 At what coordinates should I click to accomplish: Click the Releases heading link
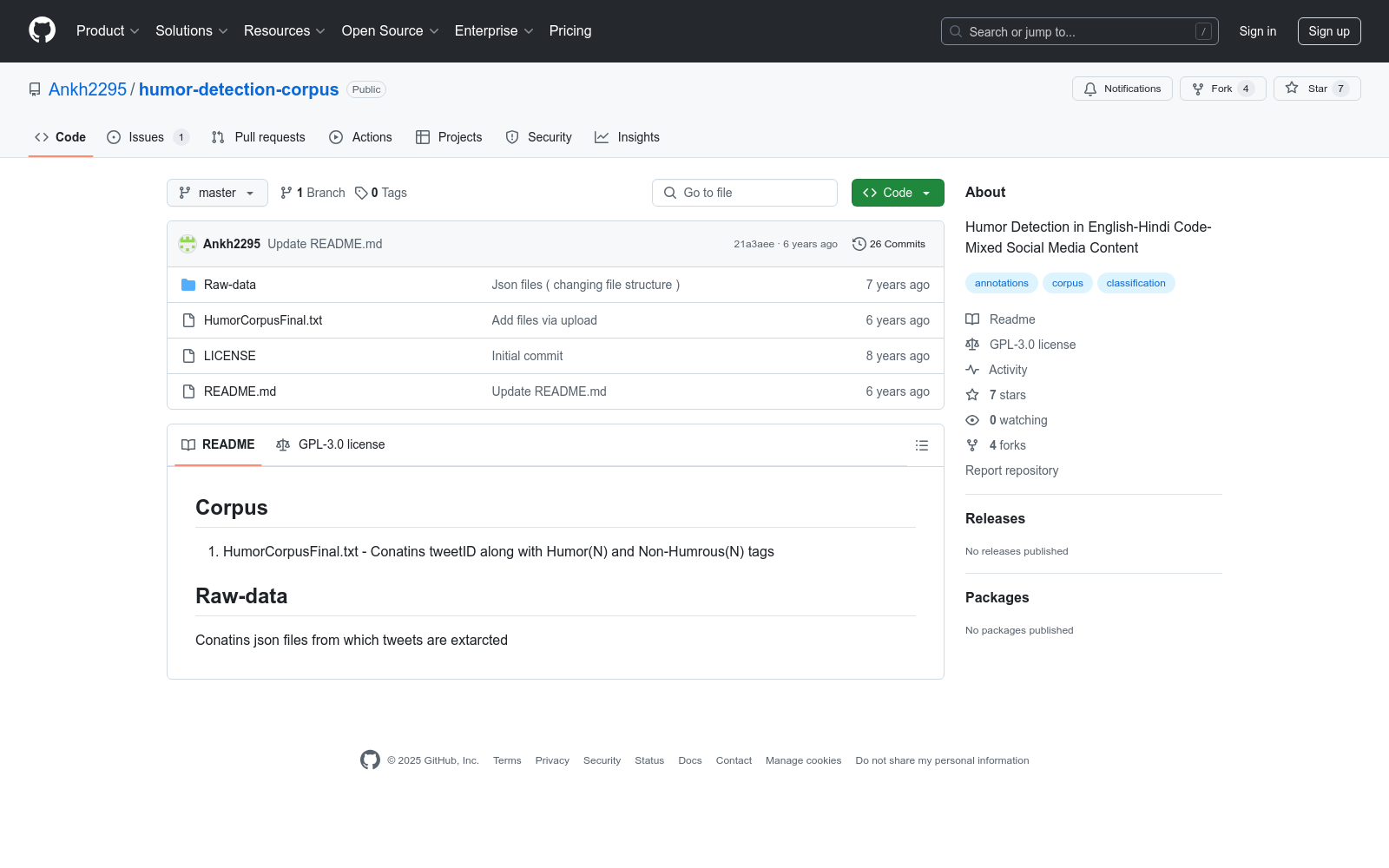click(x=995, y=518)
